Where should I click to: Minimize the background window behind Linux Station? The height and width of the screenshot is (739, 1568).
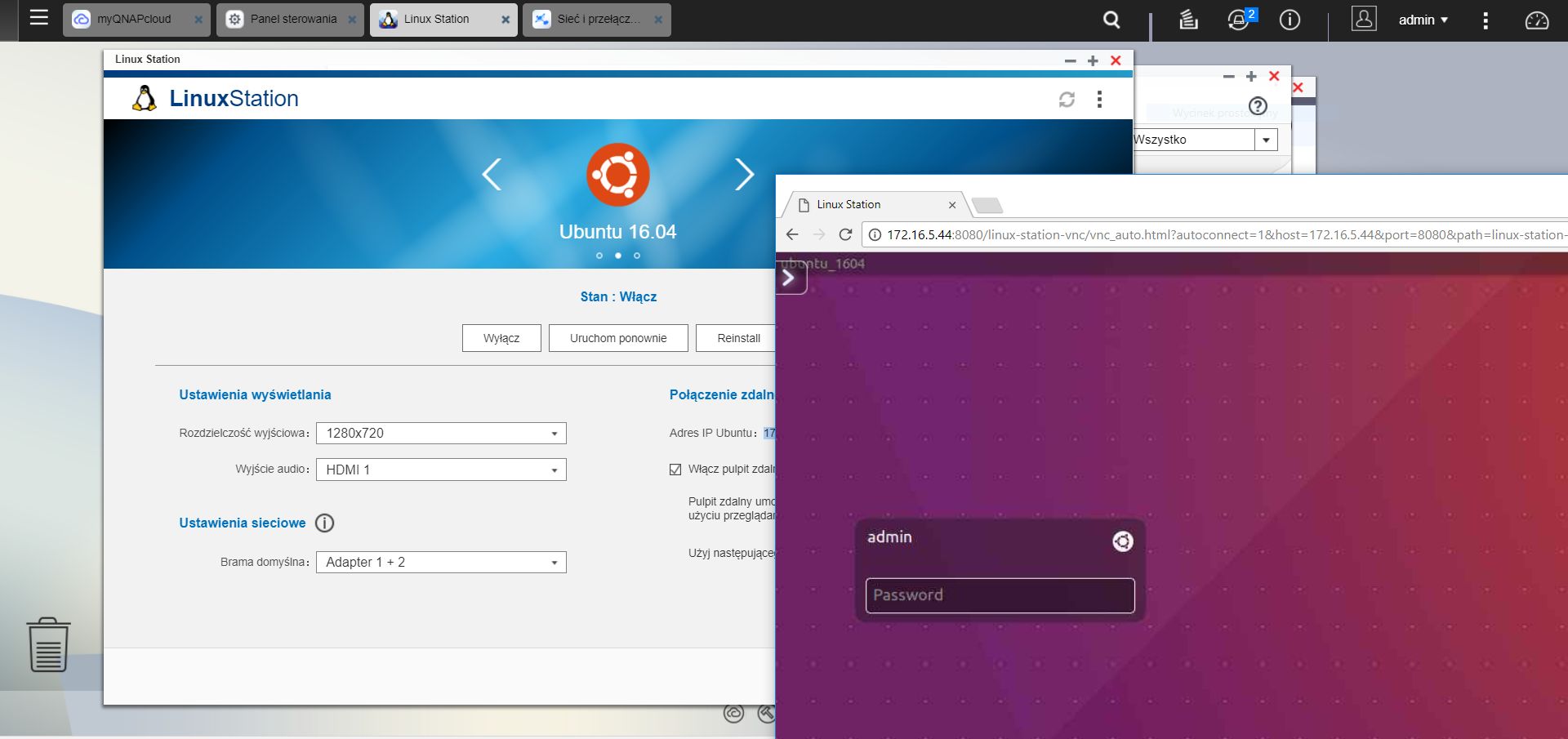(x=1228, y=76)
